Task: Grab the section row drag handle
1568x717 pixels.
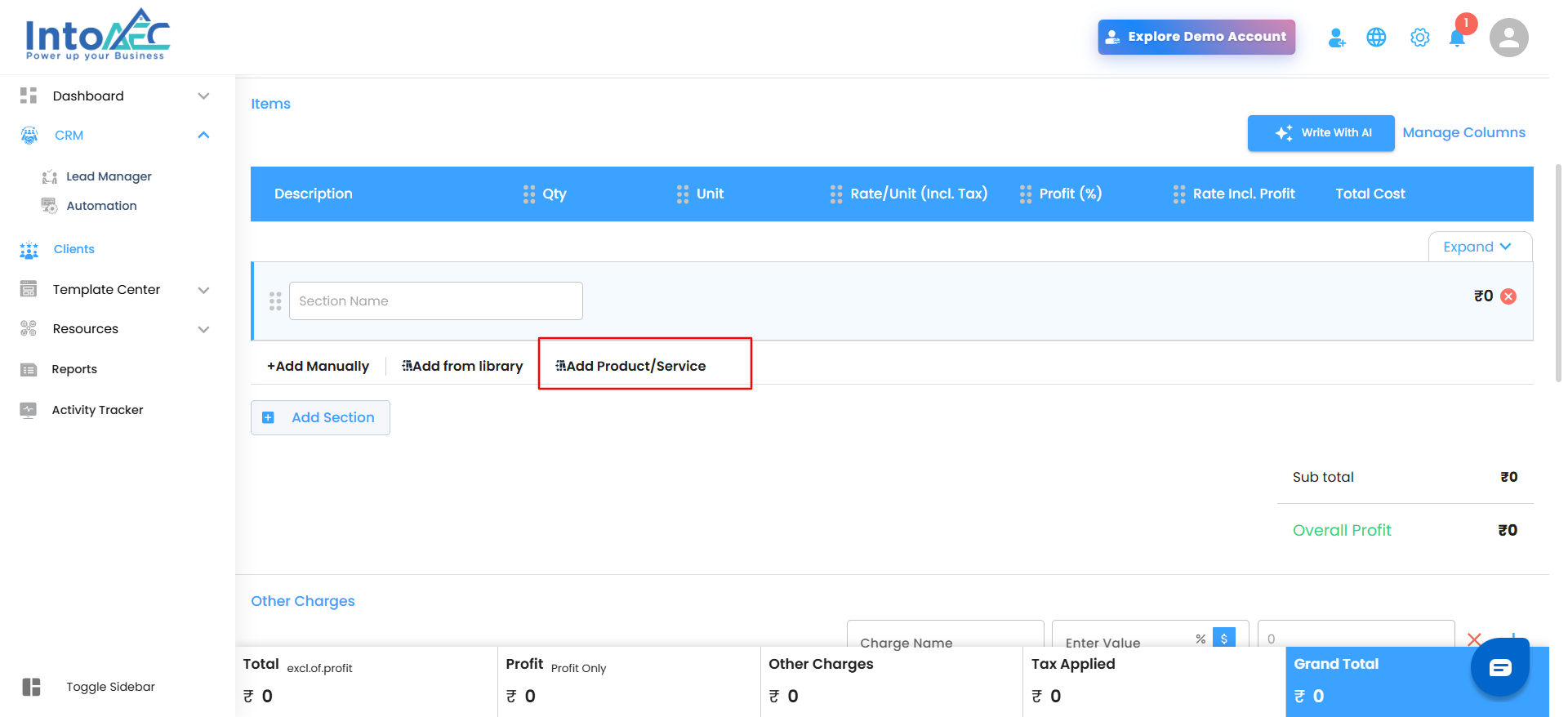Action: pos(275,301)
